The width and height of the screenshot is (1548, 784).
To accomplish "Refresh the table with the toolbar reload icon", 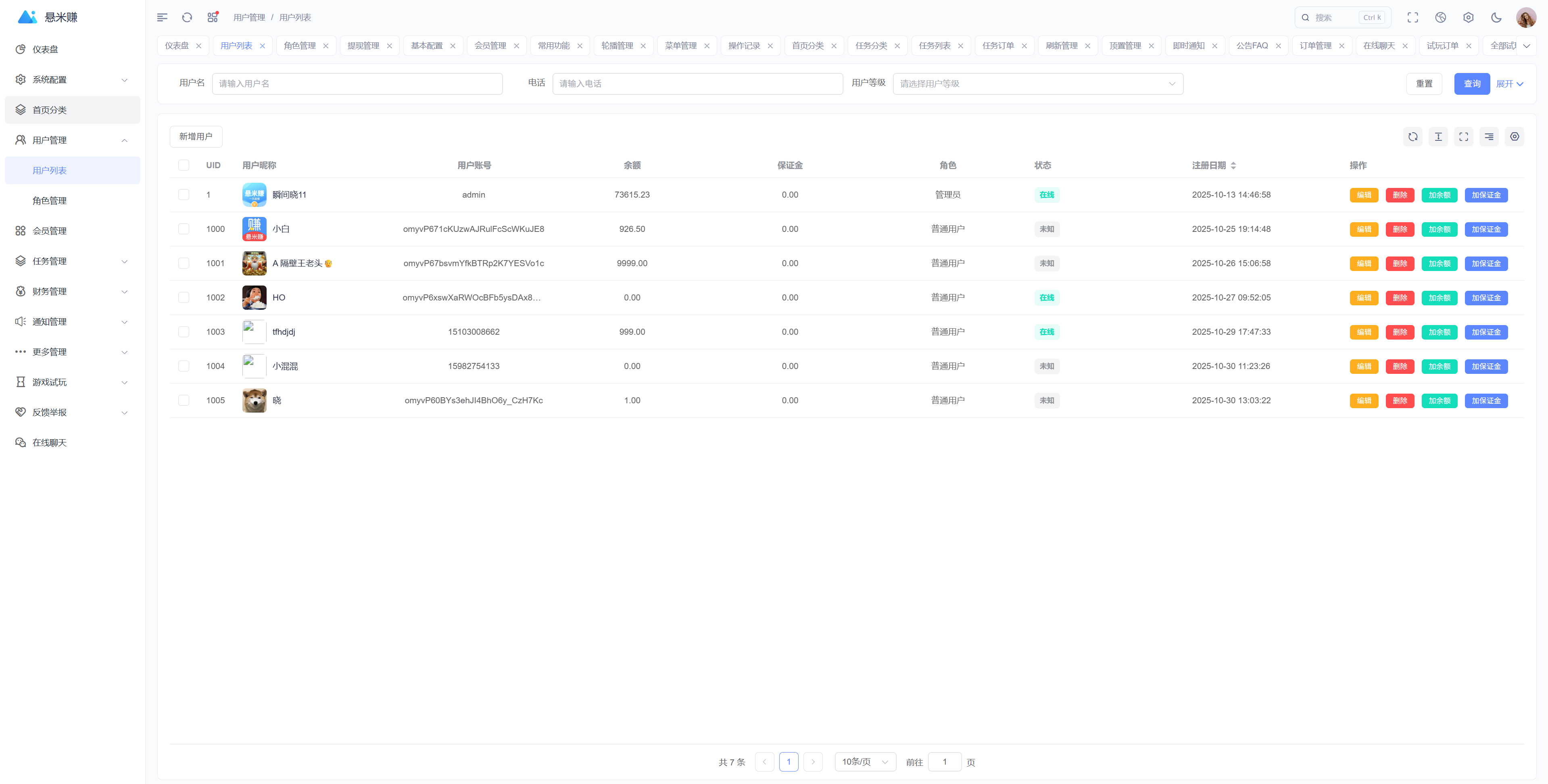I will [x=1413, y=137].
